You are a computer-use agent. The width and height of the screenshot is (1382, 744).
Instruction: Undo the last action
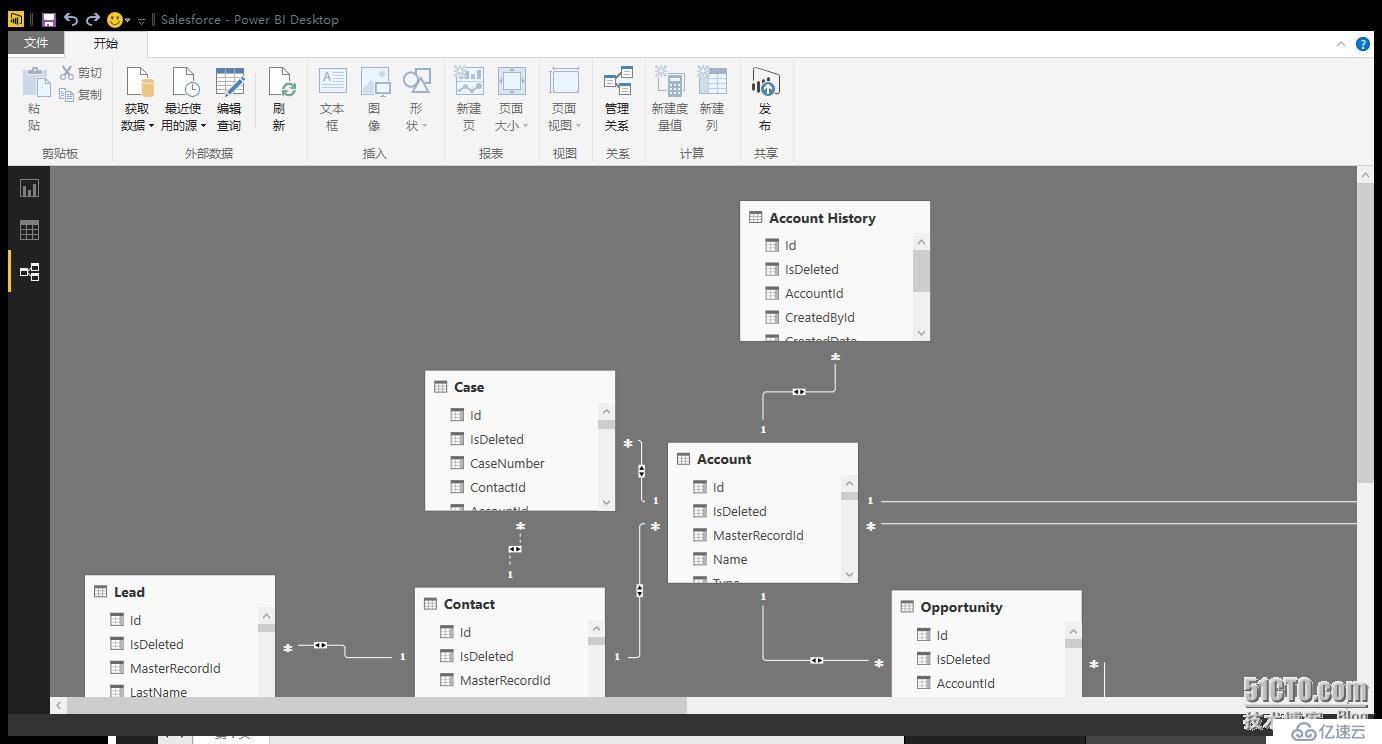point(70,19)
